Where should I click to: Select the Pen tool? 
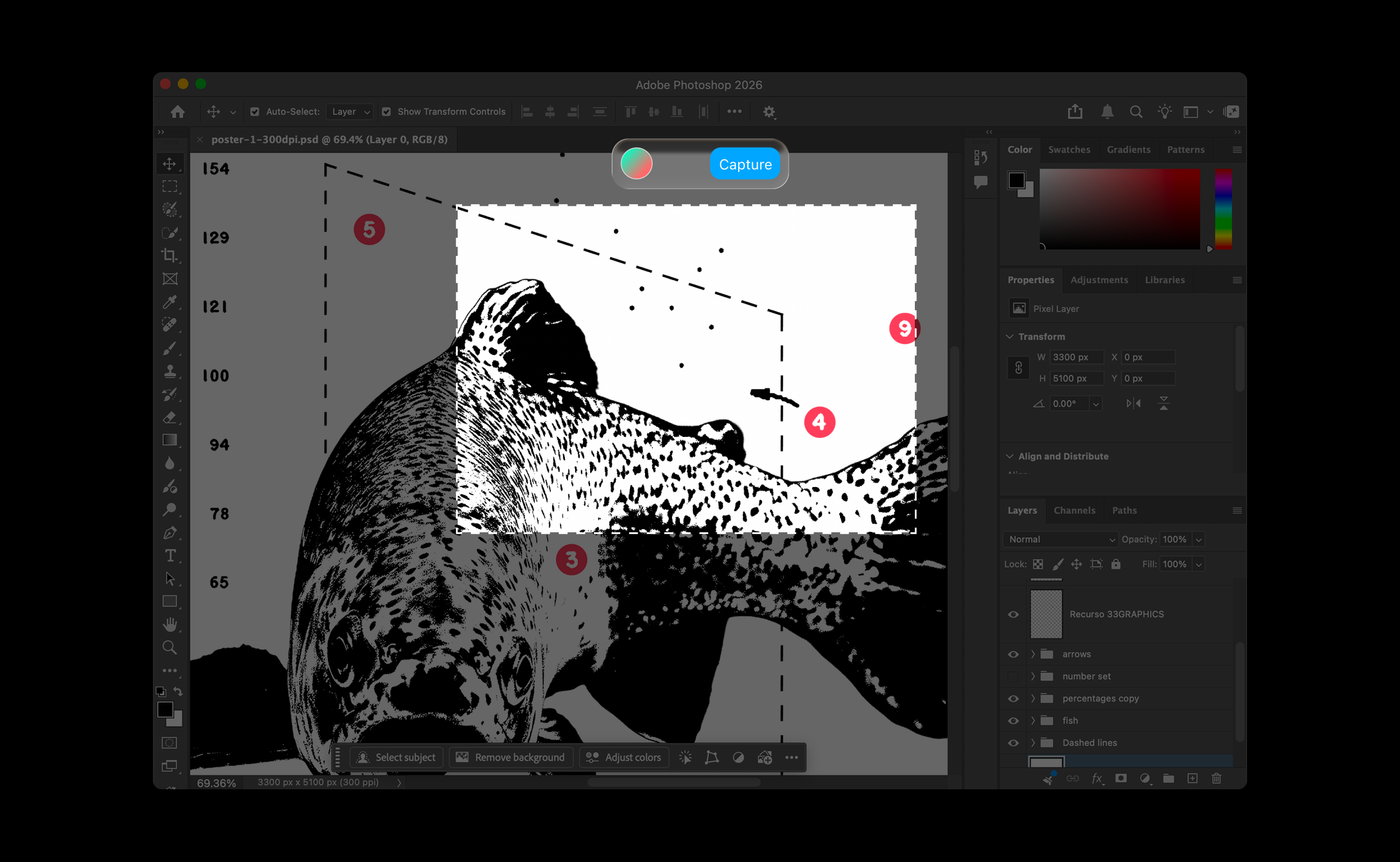click(169, 532)
